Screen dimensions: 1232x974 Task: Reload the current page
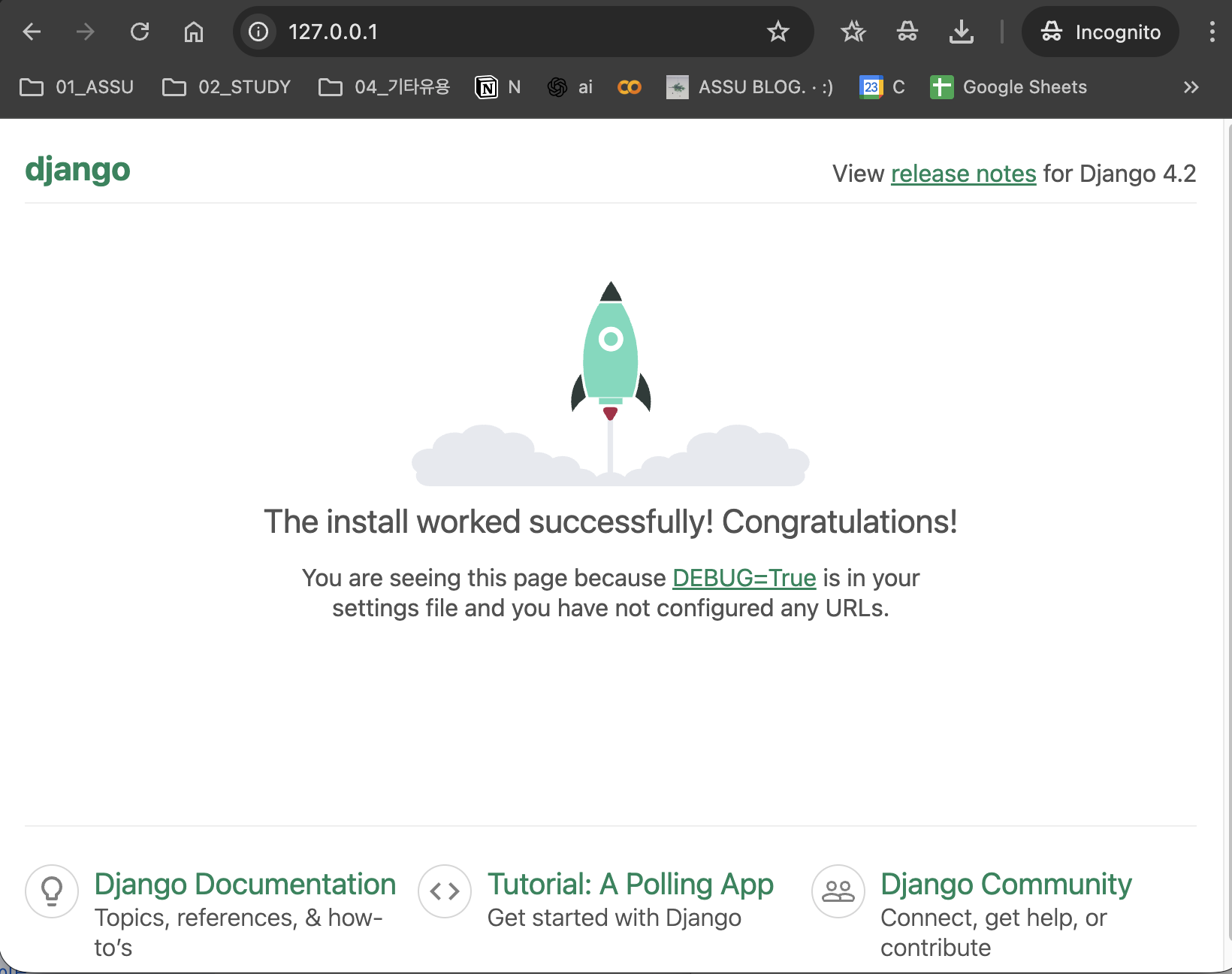pyautogui.click(x=140, y=32)
